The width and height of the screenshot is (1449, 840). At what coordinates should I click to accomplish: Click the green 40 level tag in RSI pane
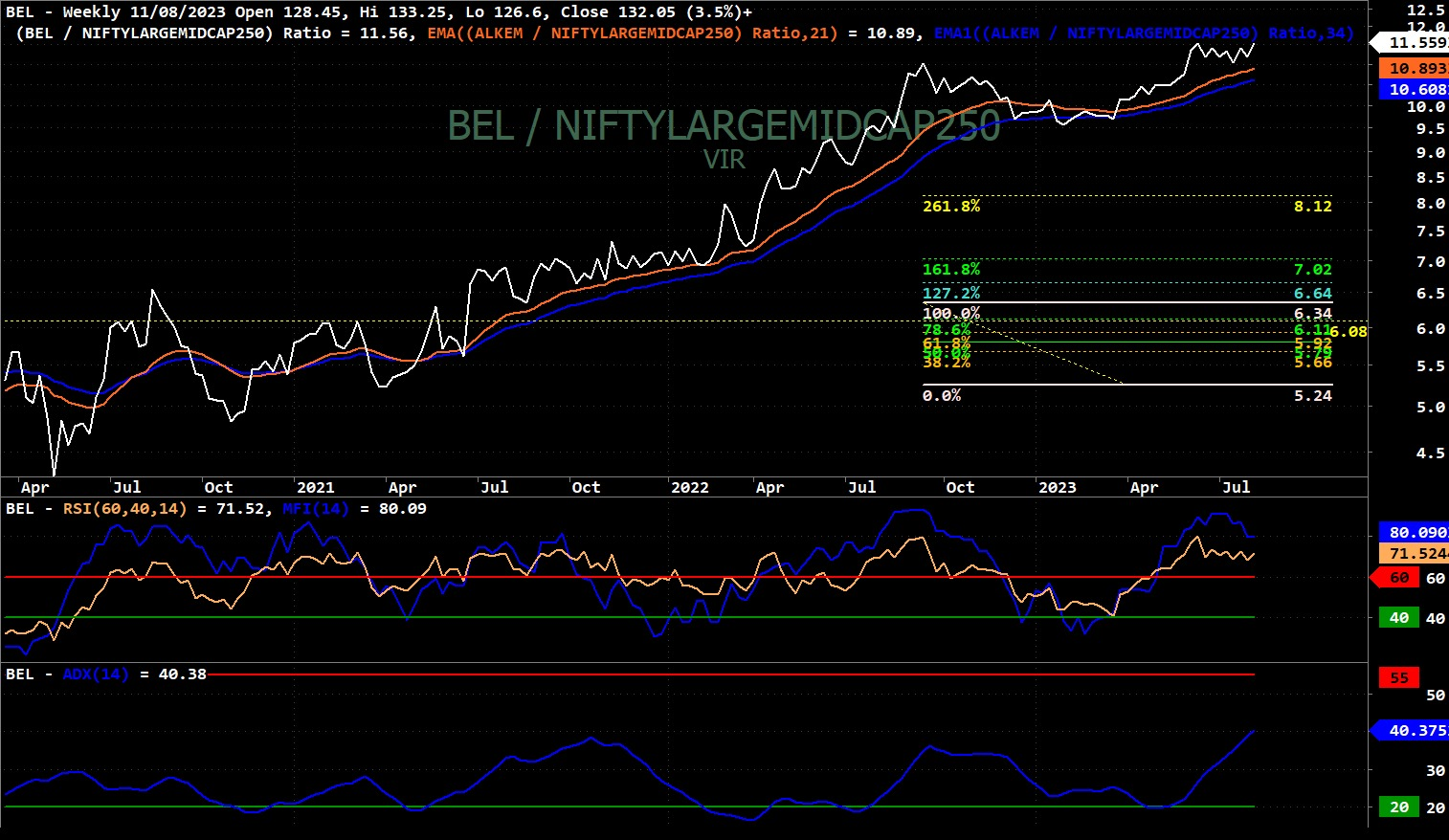[x=1399, y=618]
